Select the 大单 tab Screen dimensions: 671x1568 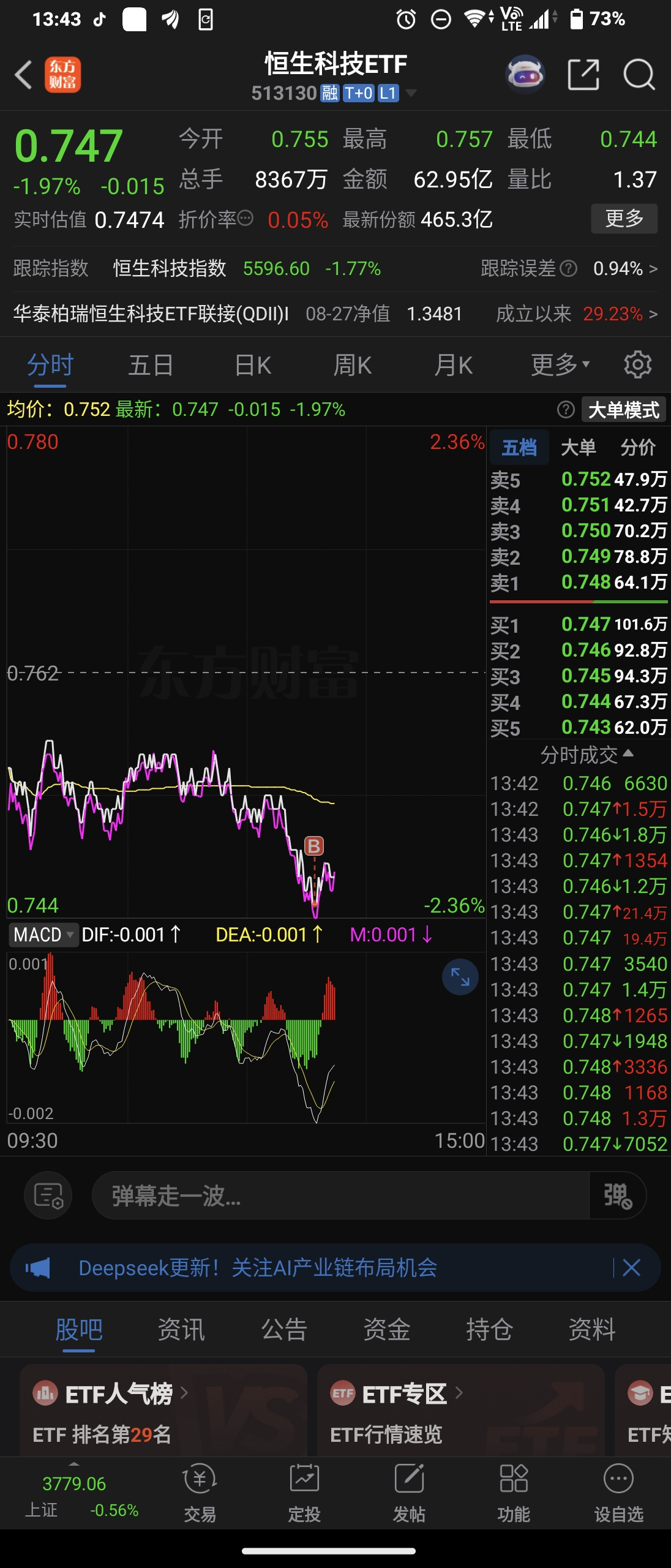point(578,447)
